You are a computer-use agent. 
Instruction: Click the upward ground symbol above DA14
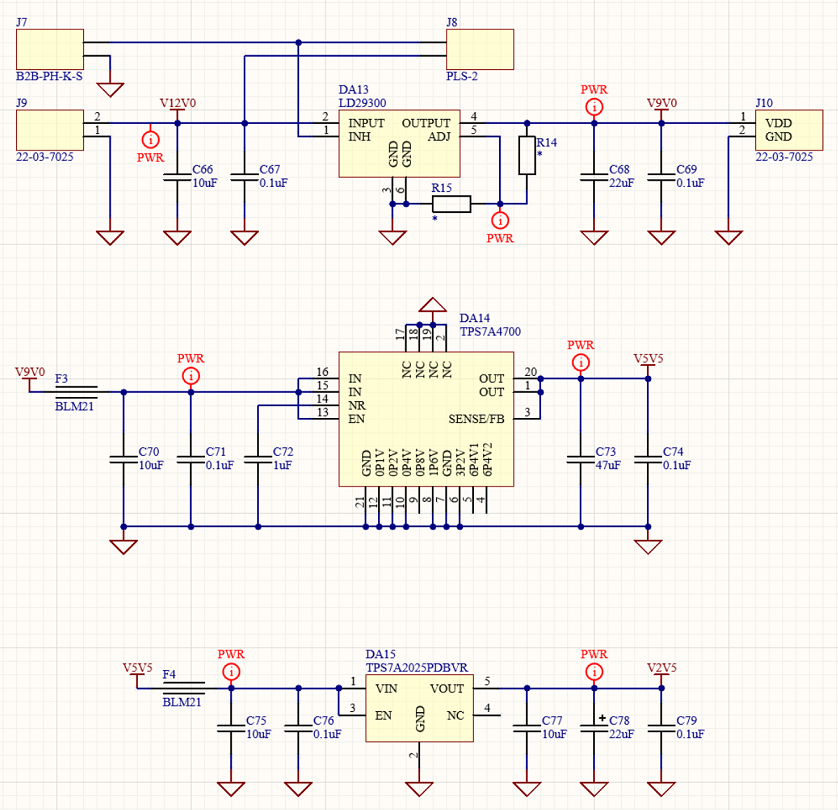[x=432, y=304]
